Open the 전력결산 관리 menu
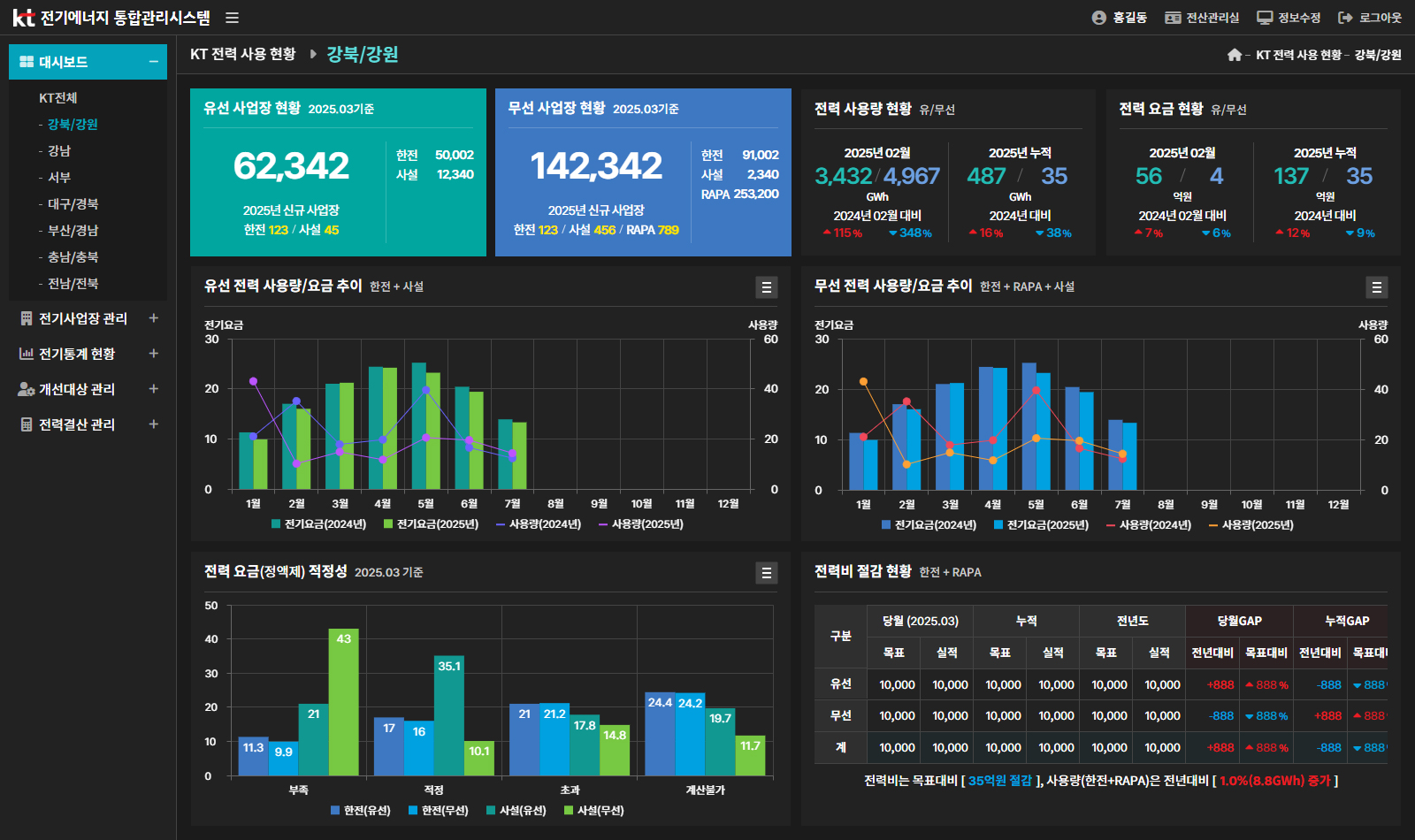 (77, 424)
